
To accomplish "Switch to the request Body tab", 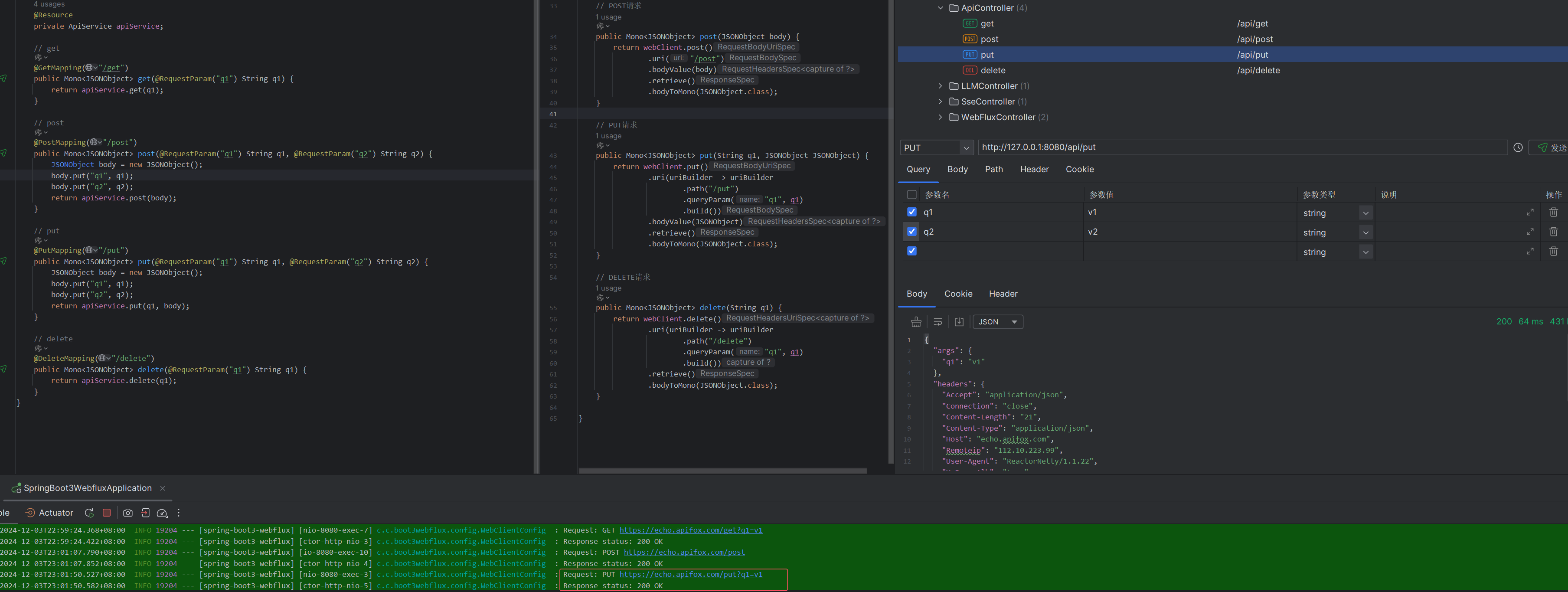I will (x=957, y=169).
